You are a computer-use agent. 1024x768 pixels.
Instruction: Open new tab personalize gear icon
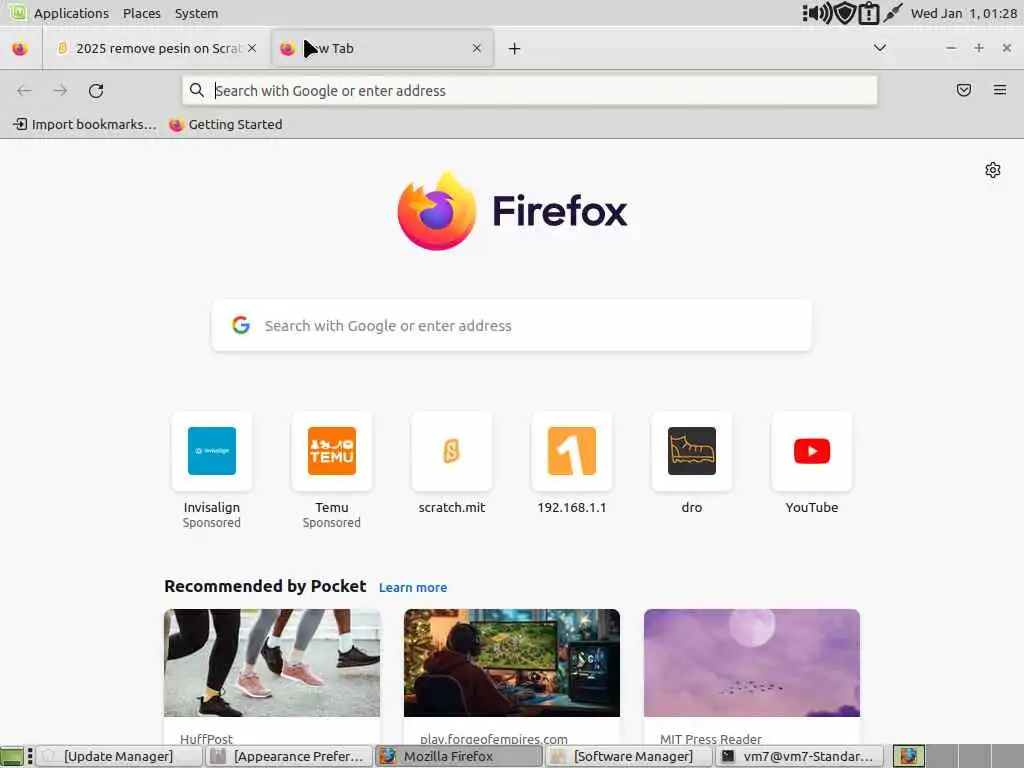993,170
